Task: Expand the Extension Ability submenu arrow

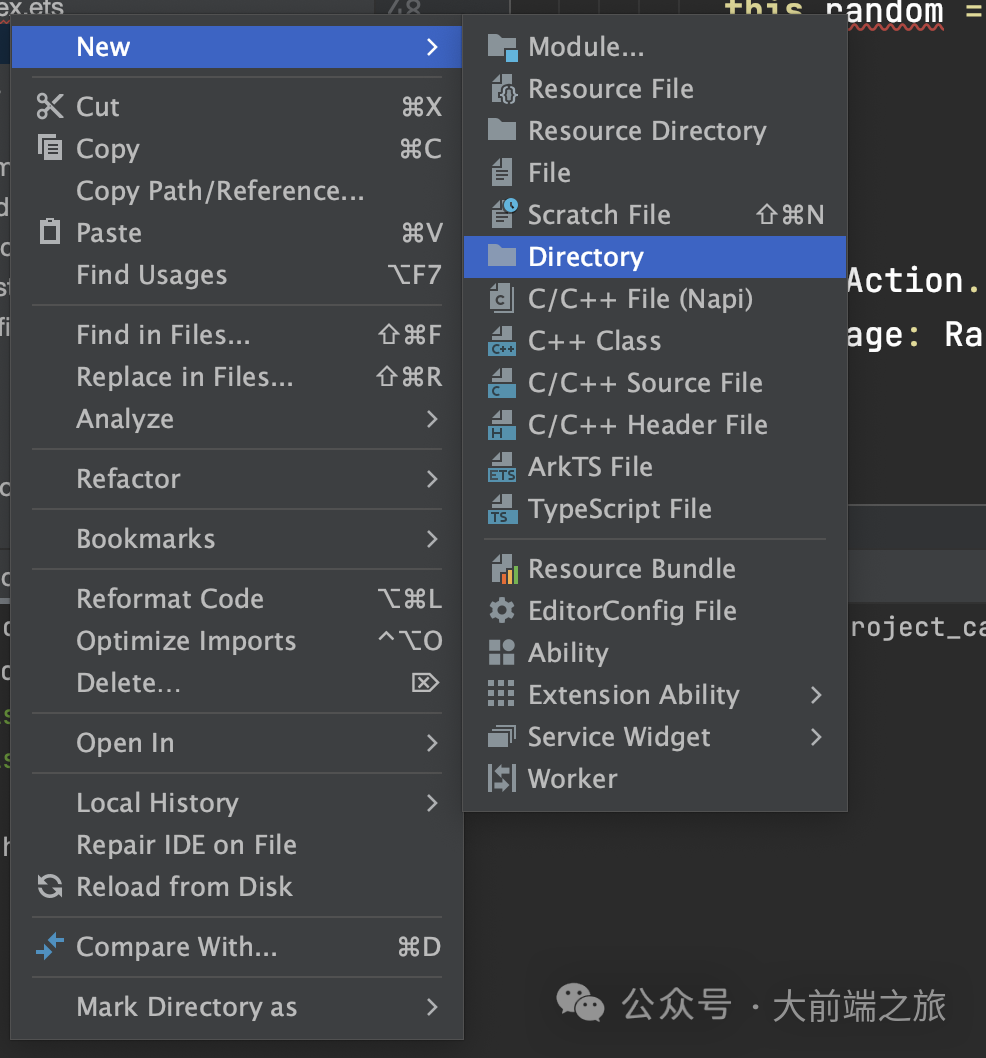Action: coord(816,695)
